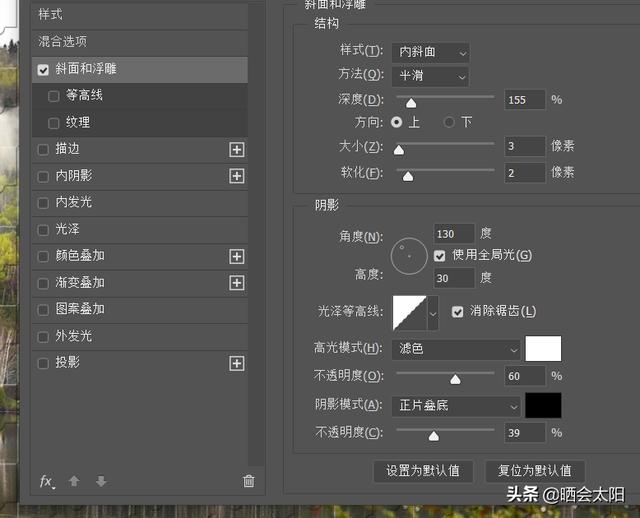Select direction 上 radio button
Image resolution: width=640 pixels, height=518 pixels.
(x=396, y=122)
